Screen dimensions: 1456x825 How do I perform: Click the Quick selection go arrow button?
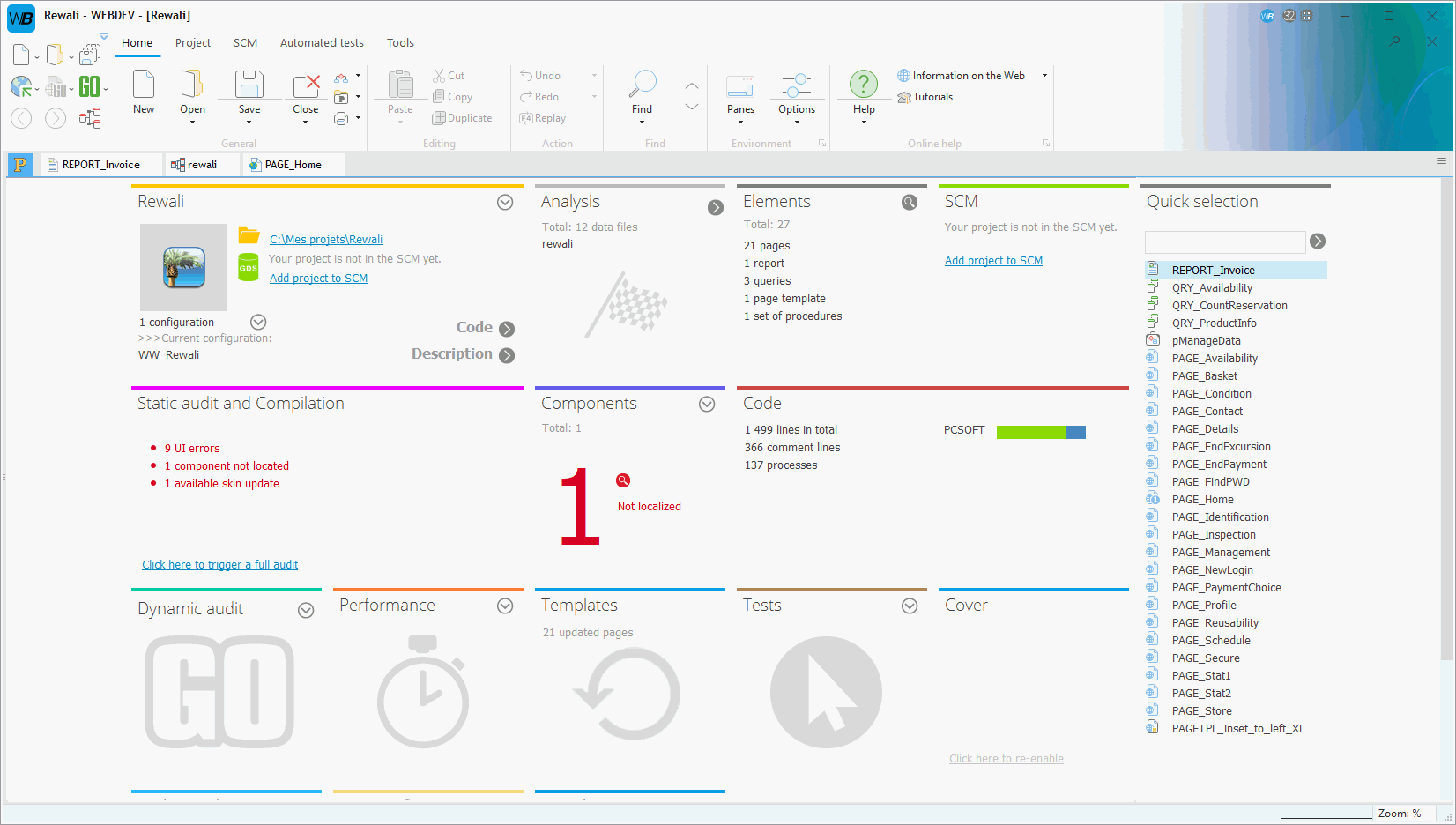tap(1318, 242)
